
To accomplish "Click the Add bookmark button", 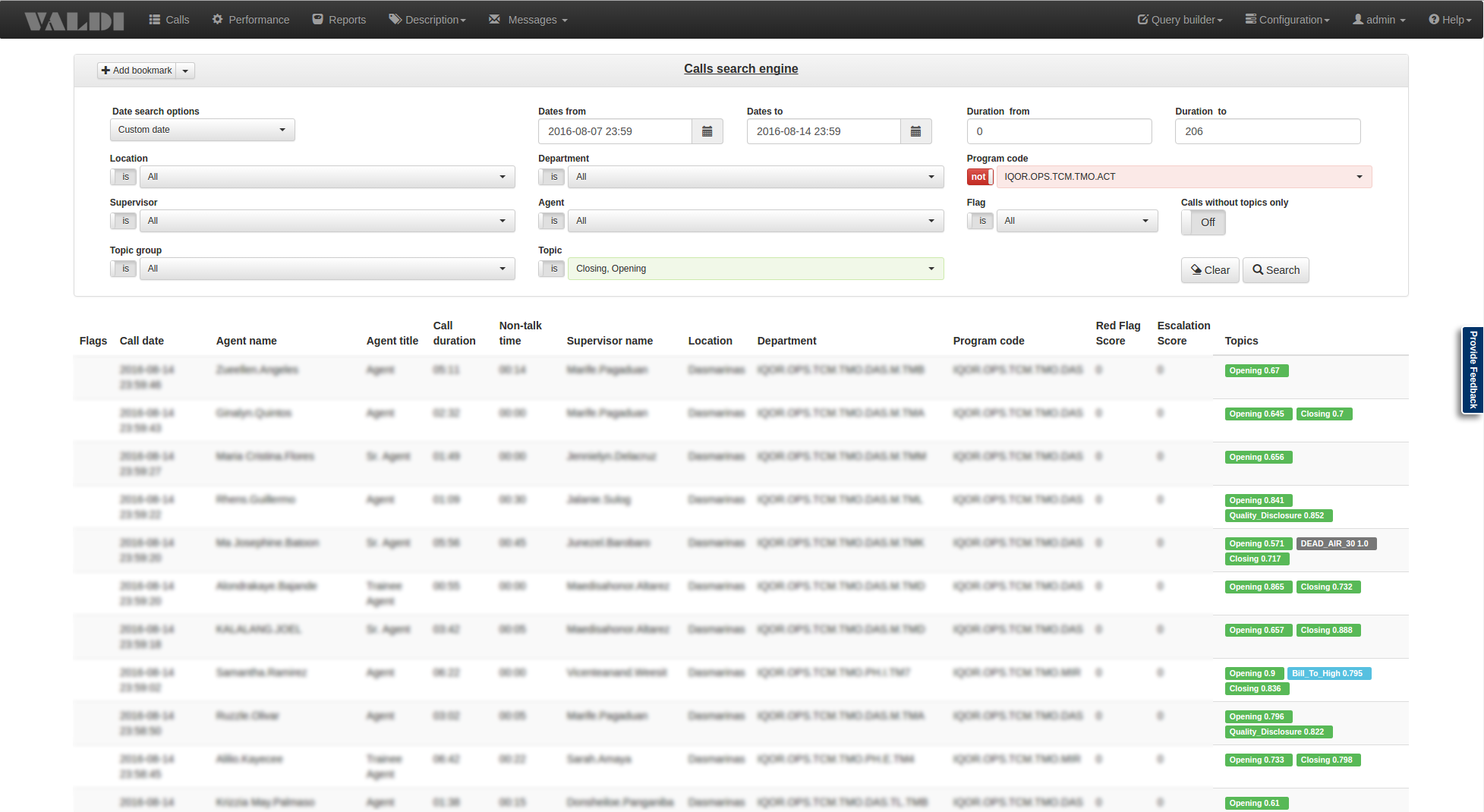I will 137,71.
